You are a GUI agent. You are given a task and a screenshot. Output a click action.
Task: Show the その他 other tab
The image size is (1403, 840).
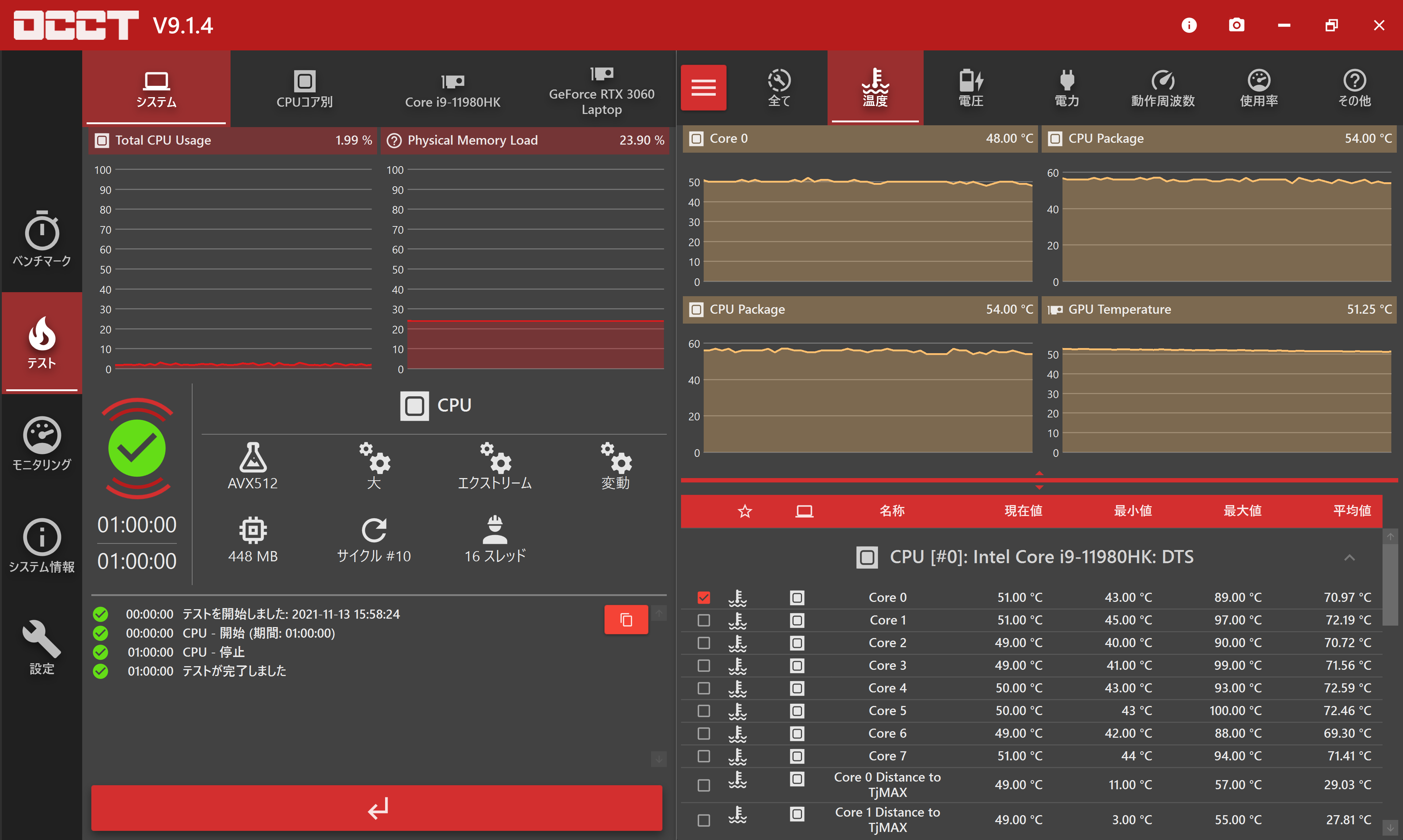coord(1354,87)
